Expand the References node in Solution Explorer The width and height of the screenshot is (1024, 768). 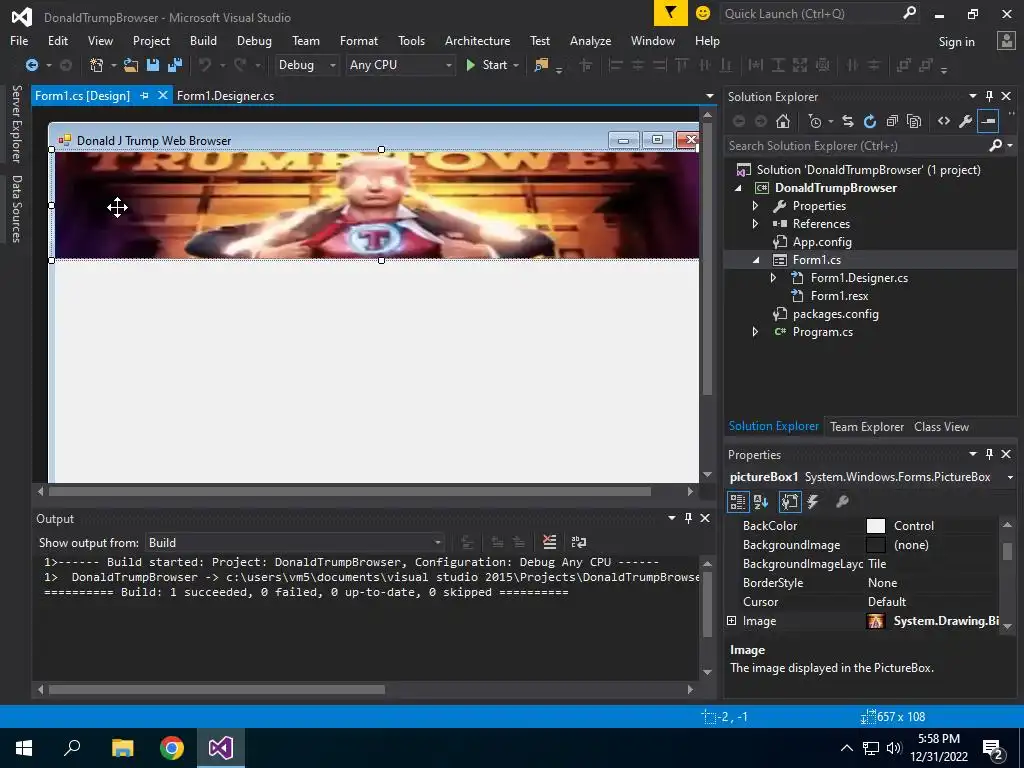point(756,224)
